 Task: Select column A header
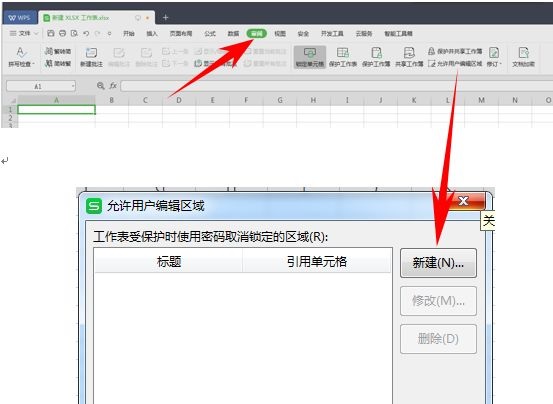56,100
